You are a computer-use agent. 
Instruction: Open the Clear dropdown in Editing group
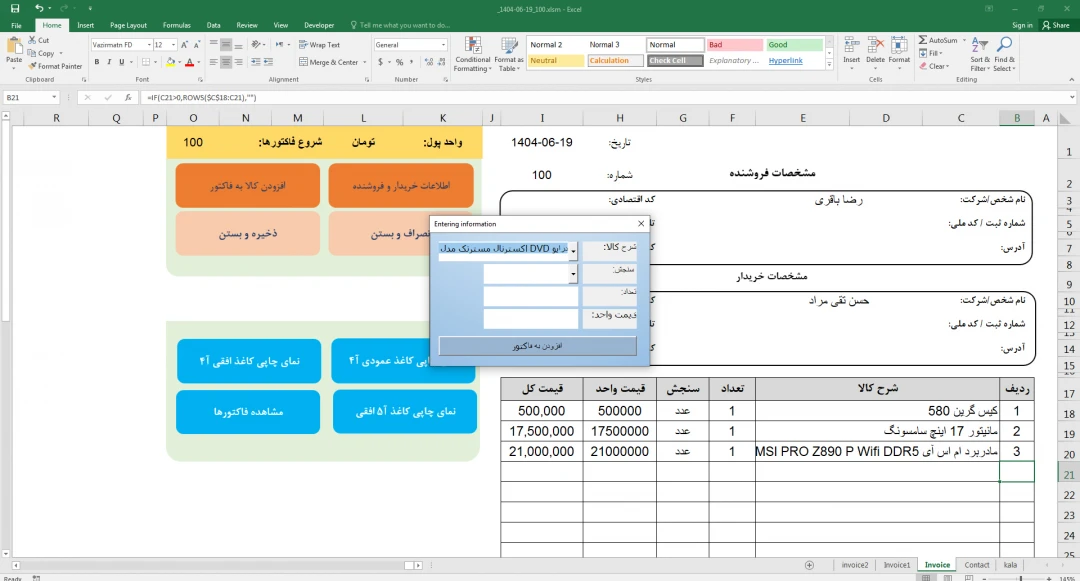934,66
